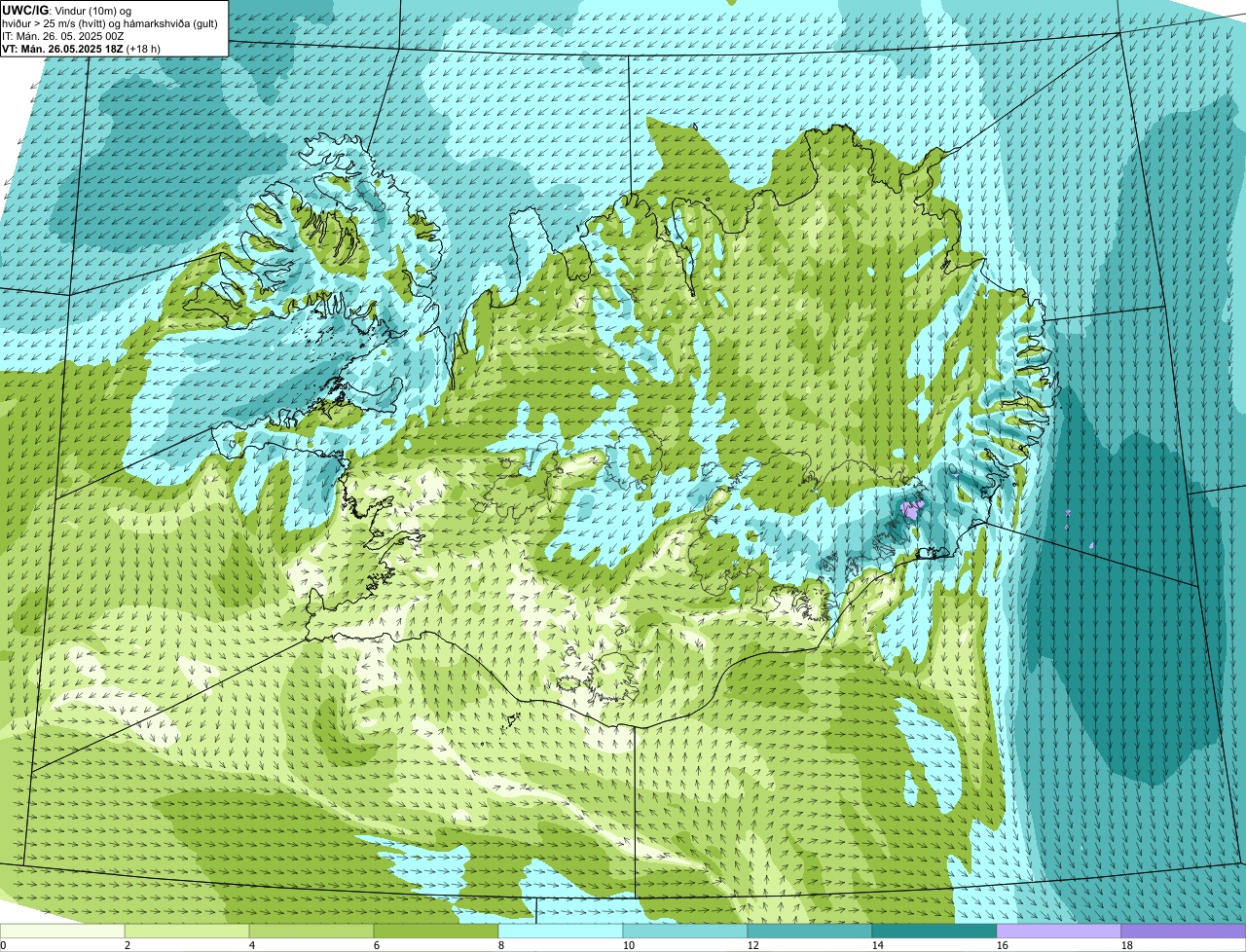
Task: Click the 4–6 m/s green legend swatch
Action: coord(311,932)
